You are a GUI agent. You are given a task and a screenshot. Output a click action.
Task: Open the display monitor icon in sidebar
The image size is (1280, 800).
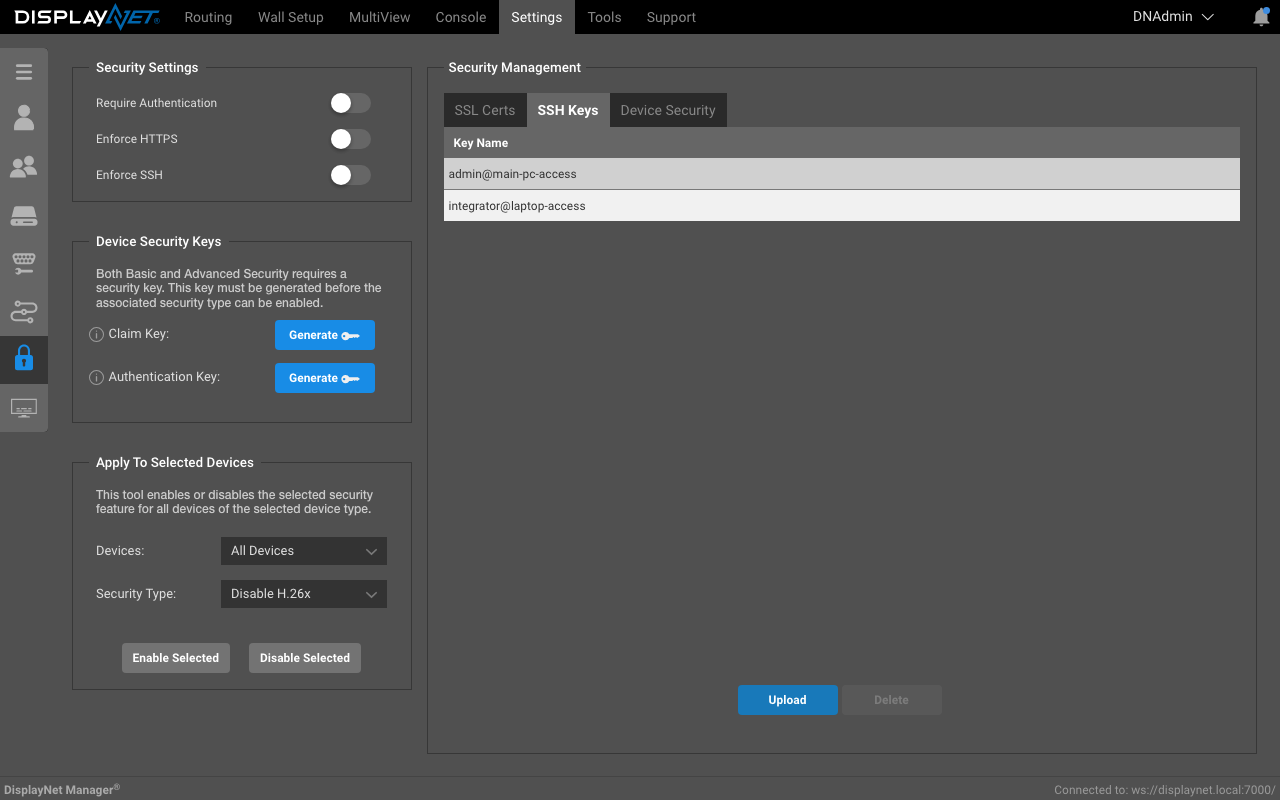coord(24,408)
